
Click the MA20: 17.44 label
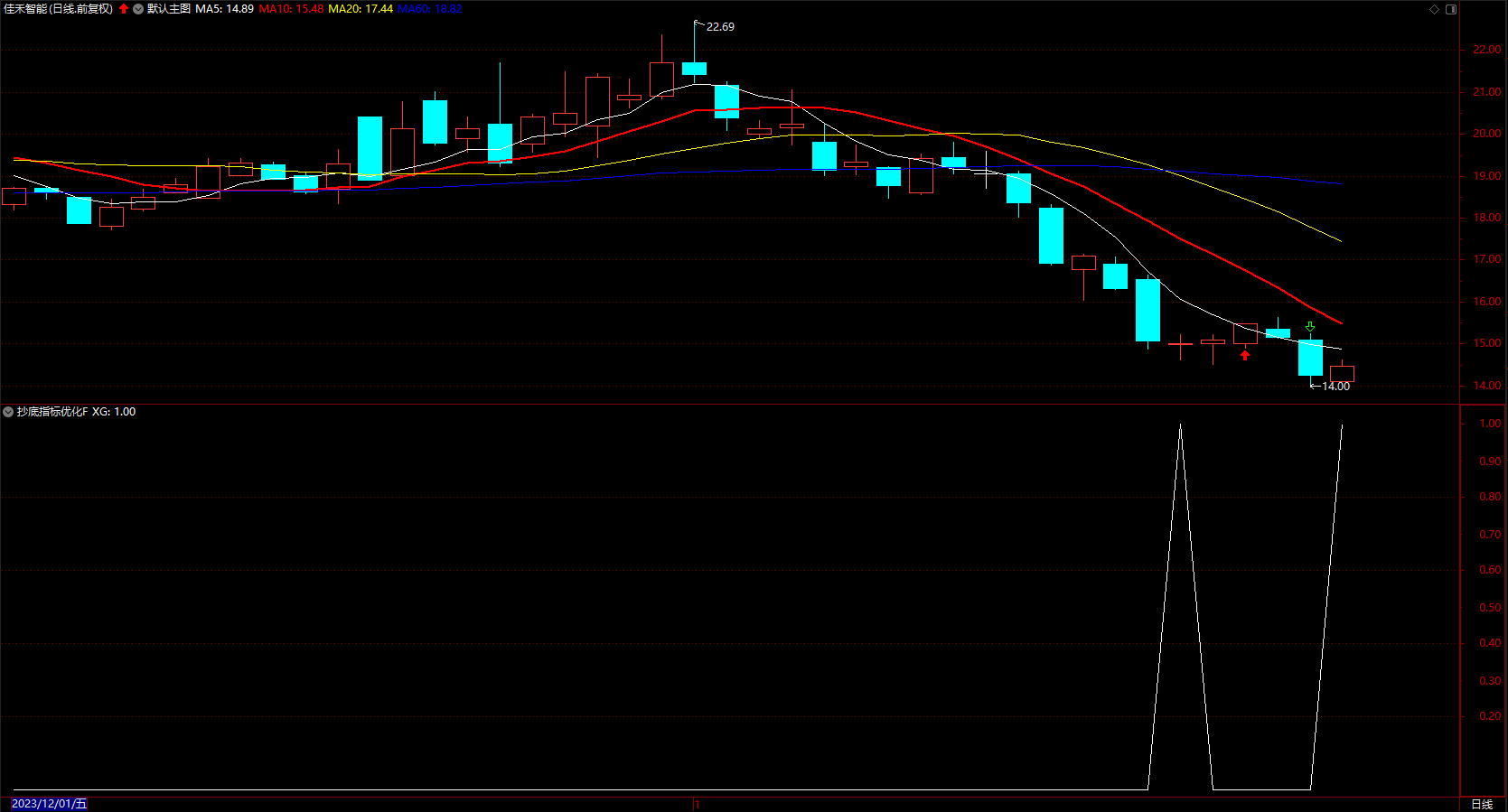coord(361,9)
